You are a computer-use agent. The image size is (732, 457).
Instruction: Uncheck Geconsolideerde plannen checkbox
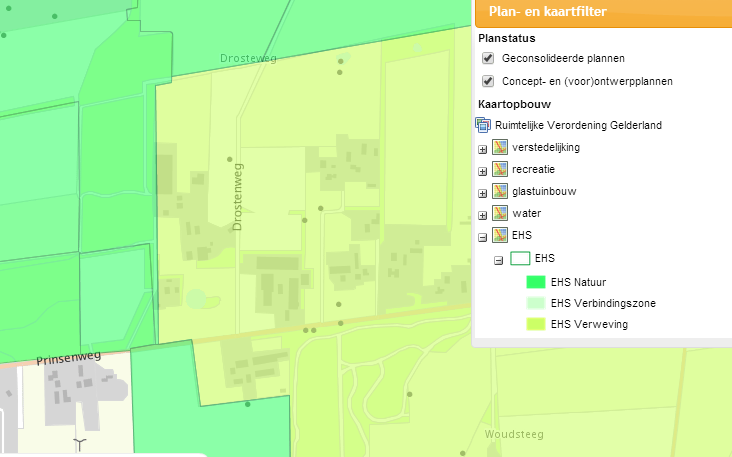[488, 59]
